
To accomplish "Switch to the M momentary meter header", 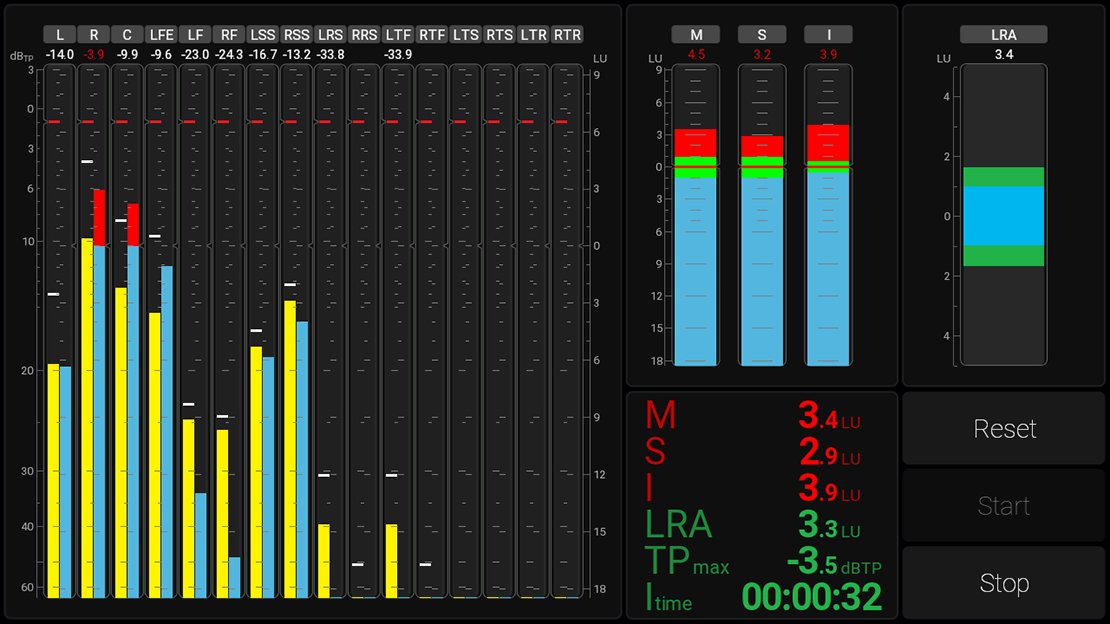I will (695, 33).
